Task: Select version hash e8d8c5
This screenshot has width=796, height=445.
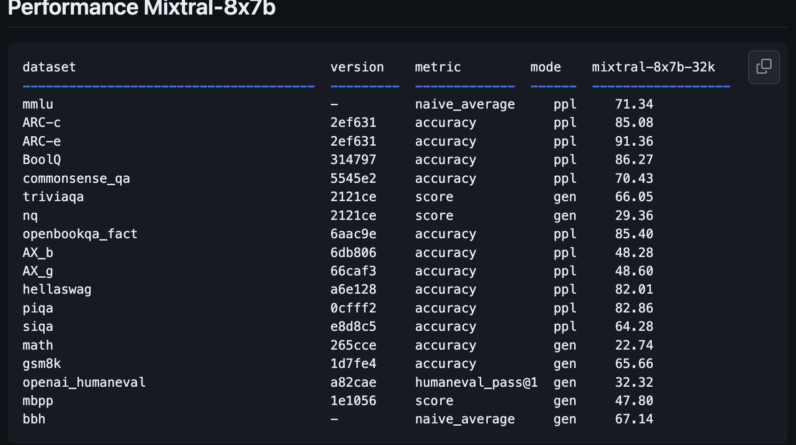Action: pyautogui.click(x=353, y=327)
